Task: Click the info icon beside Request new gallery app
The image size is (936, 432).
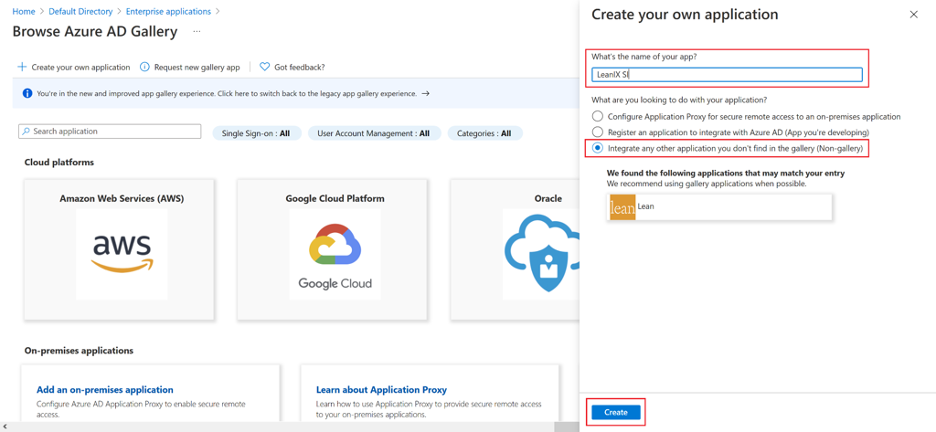Action: pyautogui.click(x=144, y=67)
